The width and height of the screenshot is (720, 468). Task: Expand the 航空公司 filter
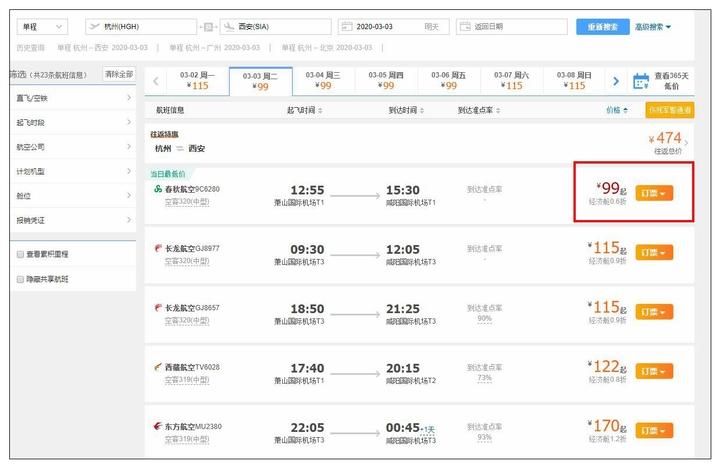pyautogui.click(x=73, y=147)
